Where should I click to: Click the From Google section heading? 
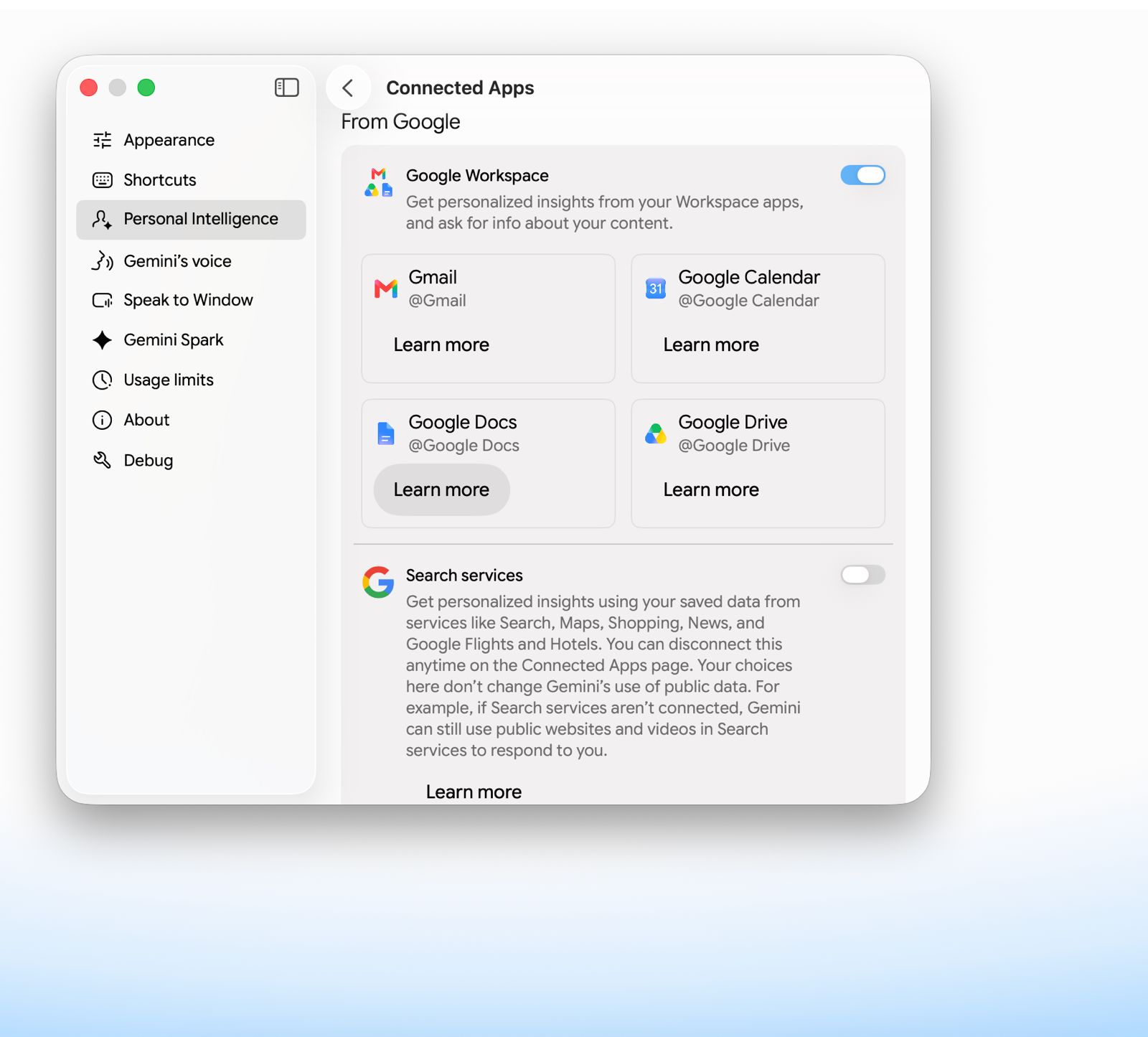[400, 122]
